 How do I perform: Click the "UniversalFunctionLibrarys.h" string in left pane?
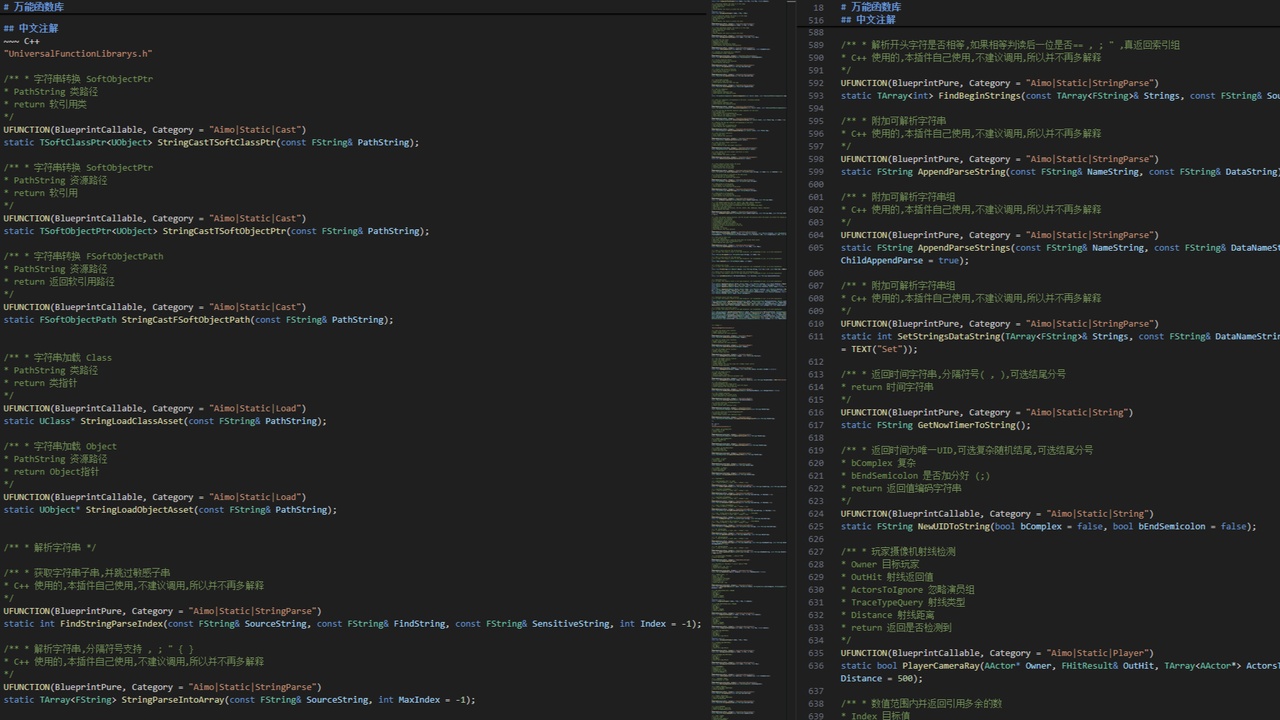pyautogui.click(x=78, y=54)
